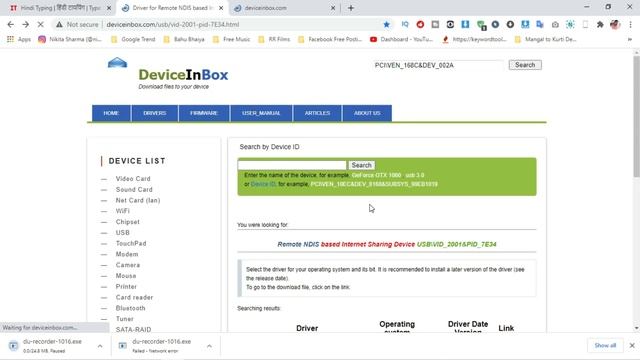Open the keywordtool bookmark
The image size is (640, 360).
(475, 39)
